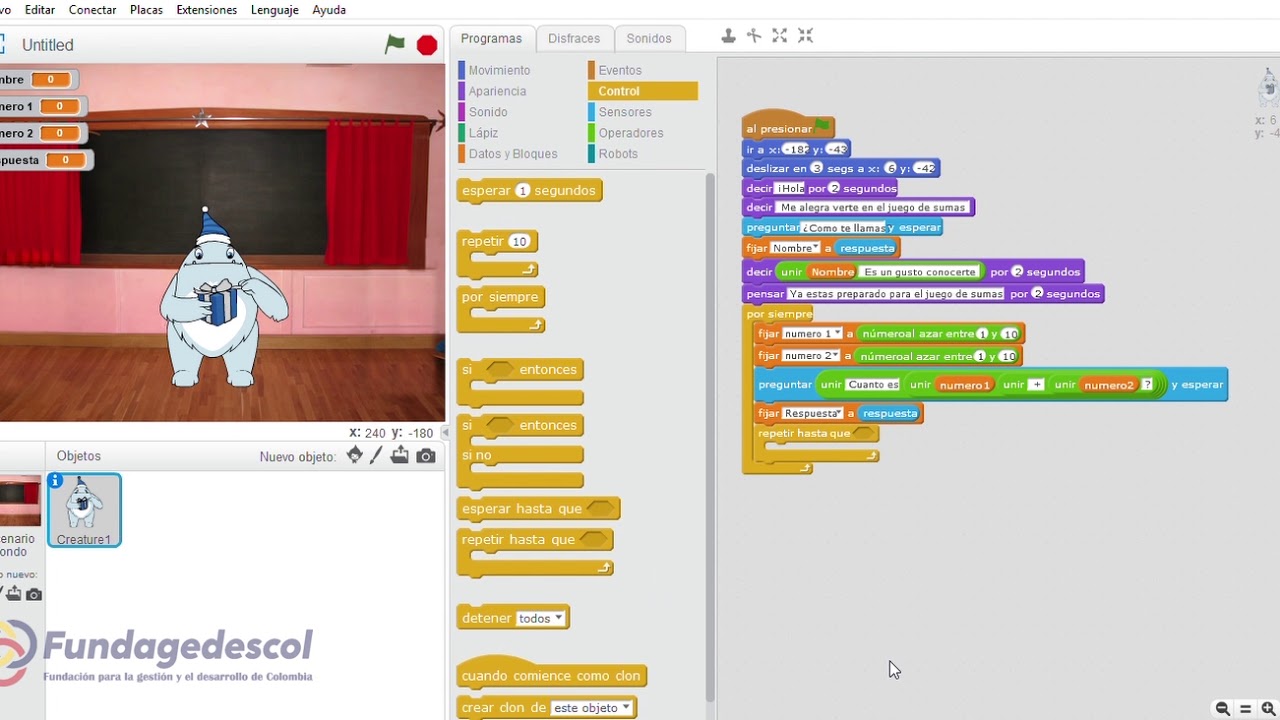Screen dimensions: 1280x720
Task: Switch to the Disfraces tab
Action: [574, 38]
